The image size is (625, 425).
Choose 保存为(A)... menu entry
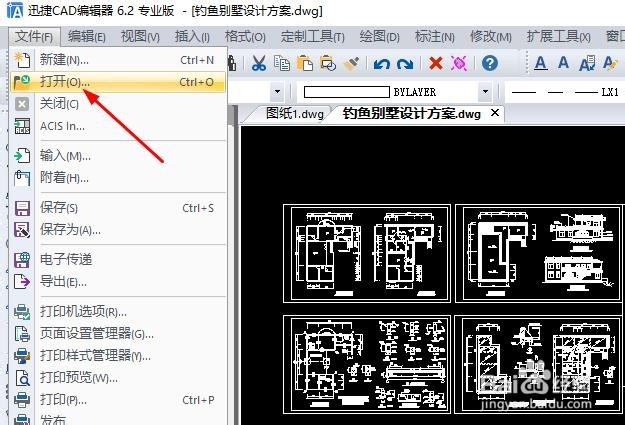(x=118, y=230)
